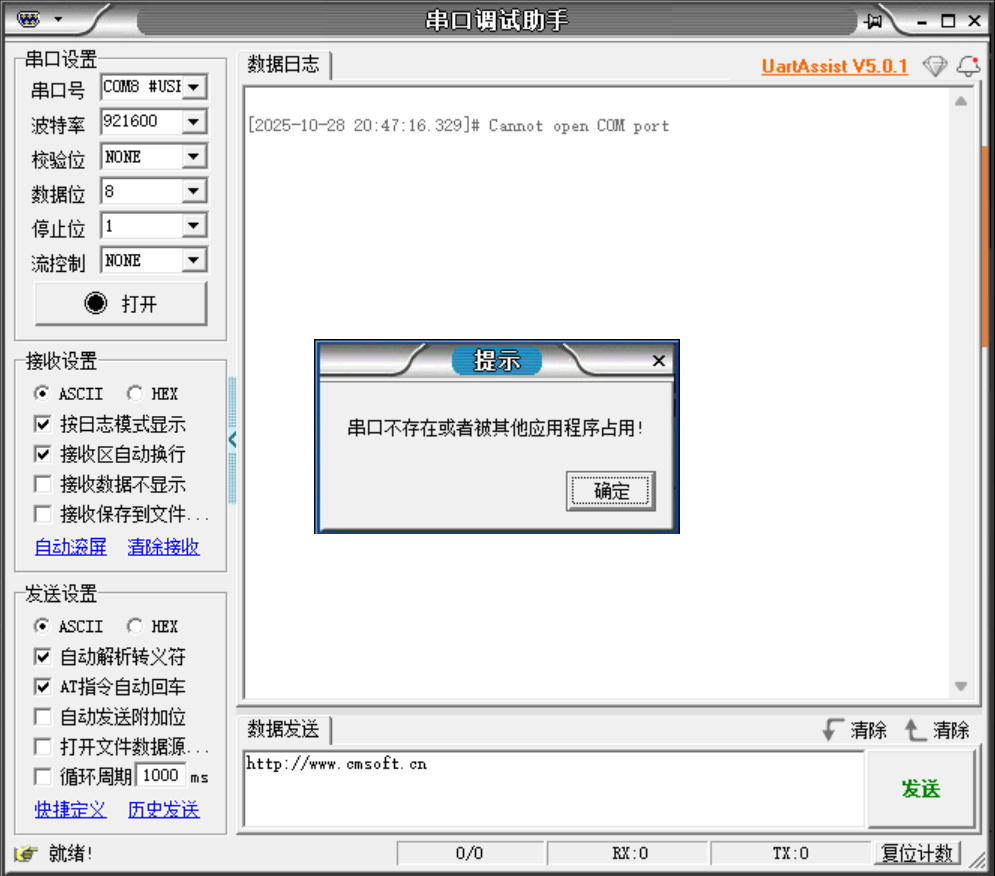Click the 清除接收 link
This screenshot has height=876, width=995.
163,547
